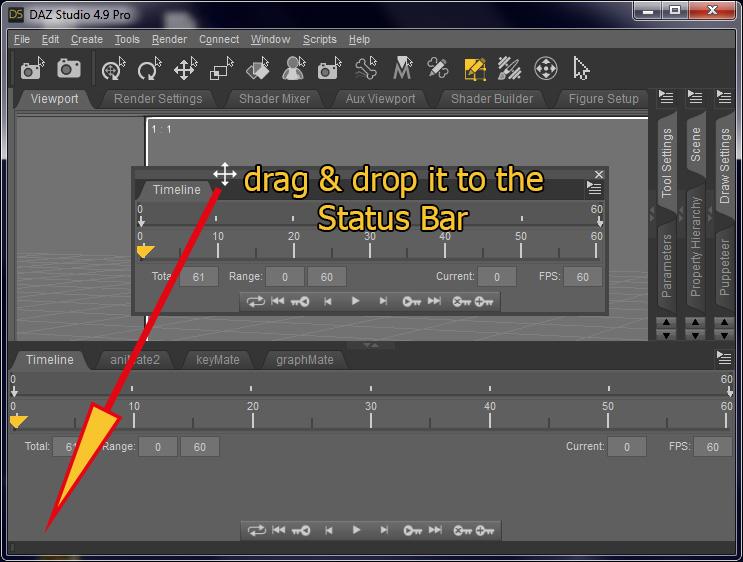The width and height of the screenshot is (743, 562).
Task: Select the Region Navigator person icon
Action: click(x=294, y=69)
